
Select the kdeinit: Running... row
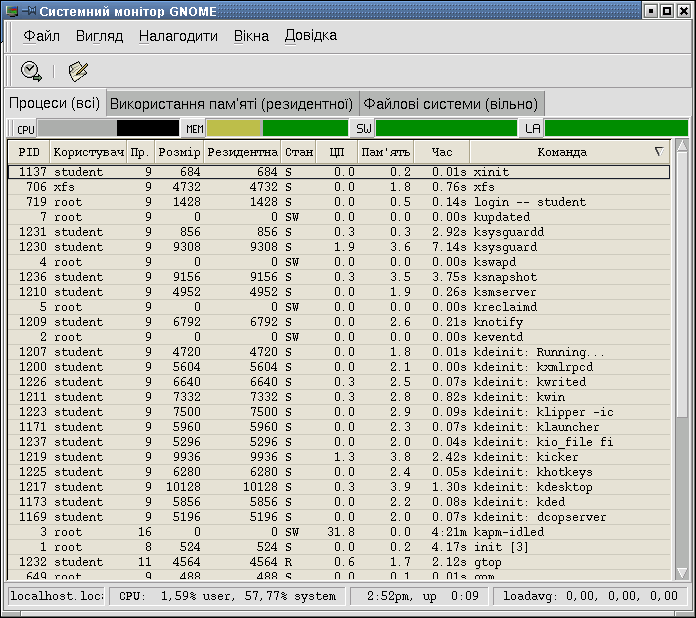339,352
